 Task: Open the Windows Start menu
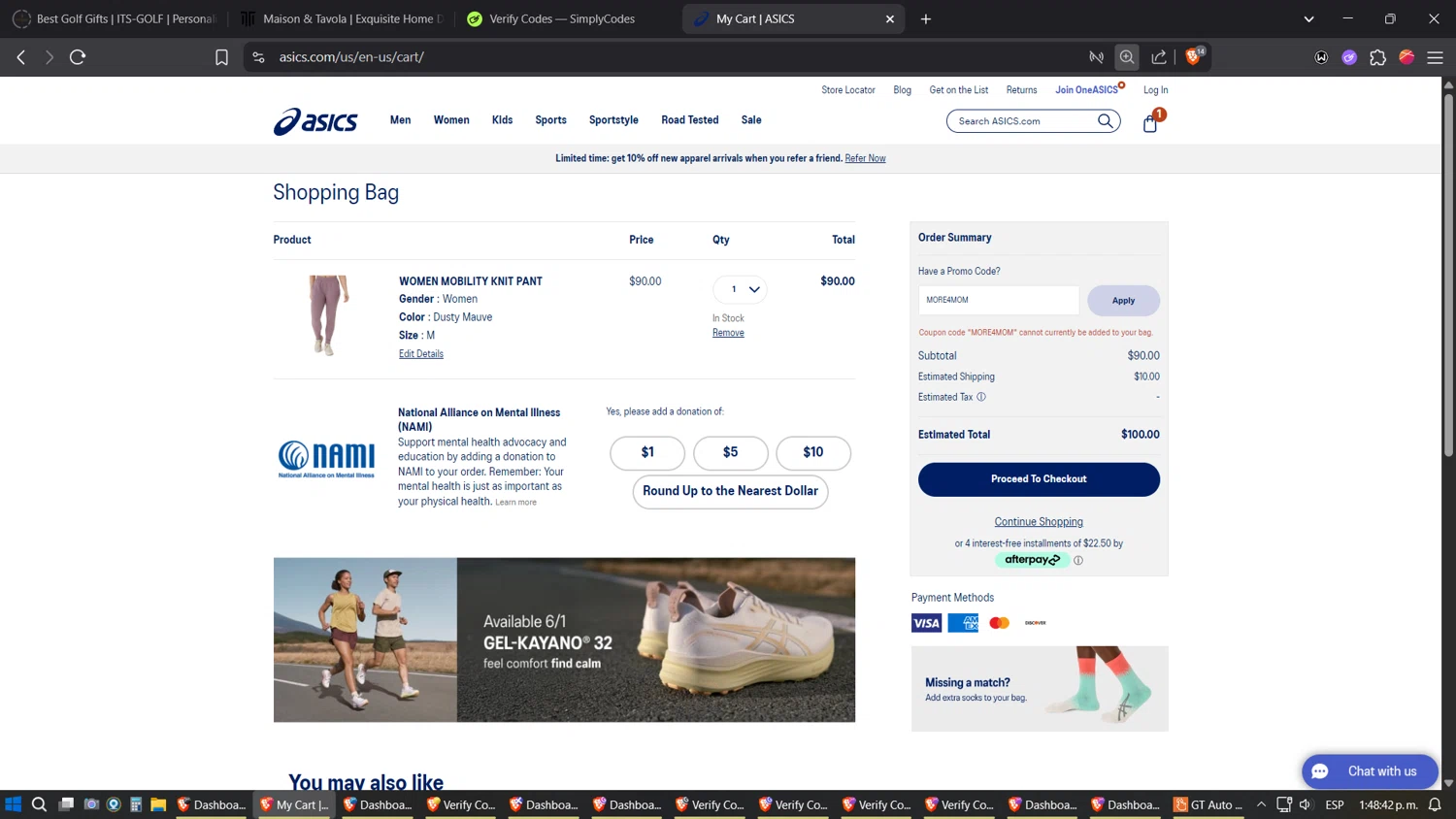pyautogui.click(x=14, y=804)
